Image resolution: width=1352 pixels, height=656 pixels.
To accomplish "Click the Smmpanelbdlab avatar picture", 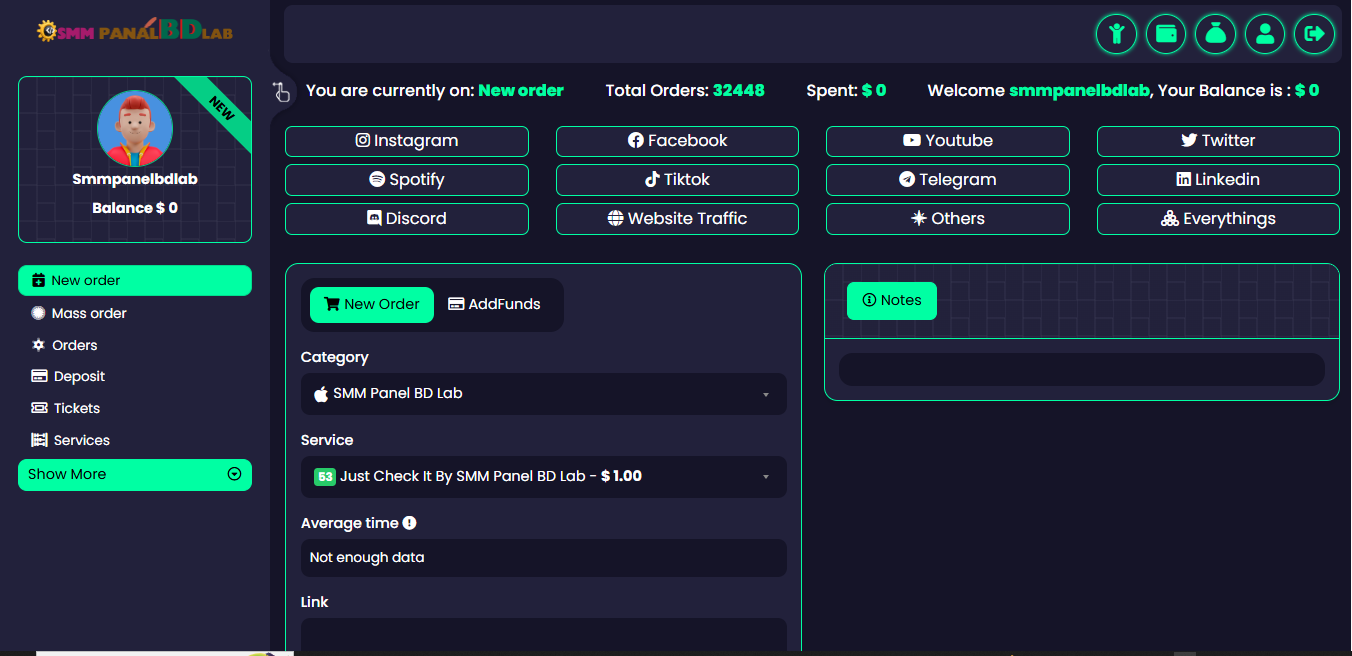I will click(135, 129).
